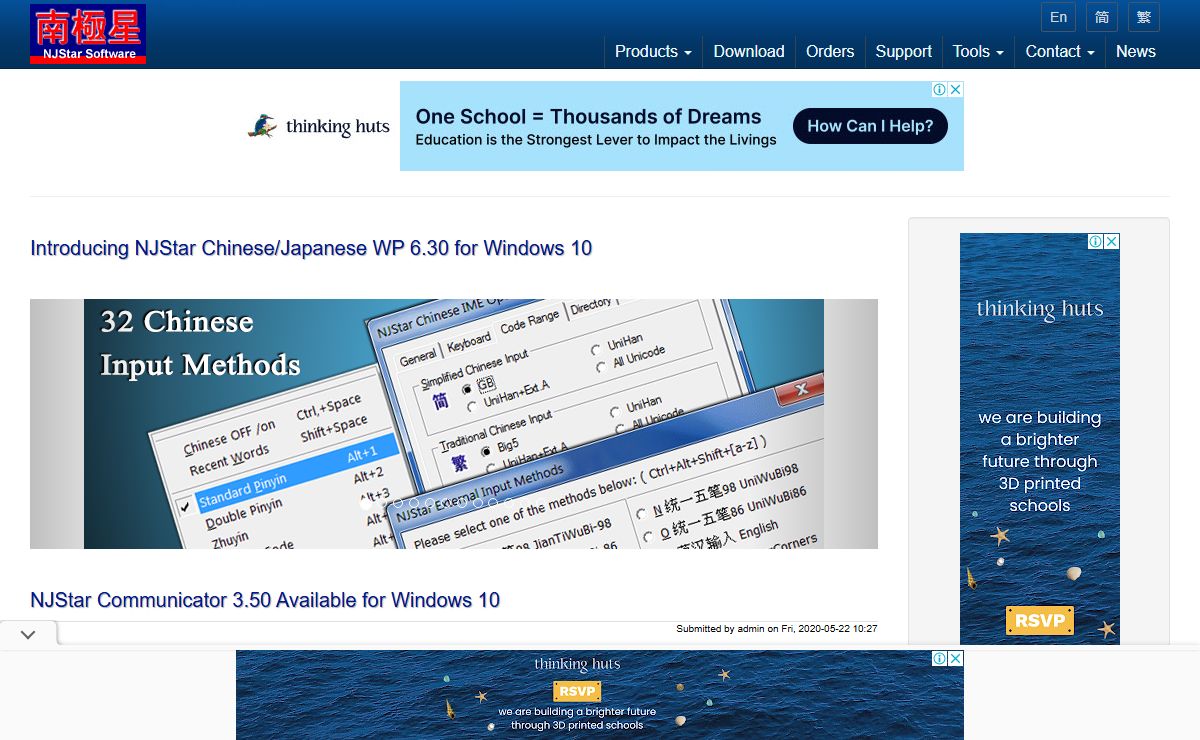Open 'NJStar Communicator 3.50 Available' link
This screenshot has width=1200, height=740.
265,600
